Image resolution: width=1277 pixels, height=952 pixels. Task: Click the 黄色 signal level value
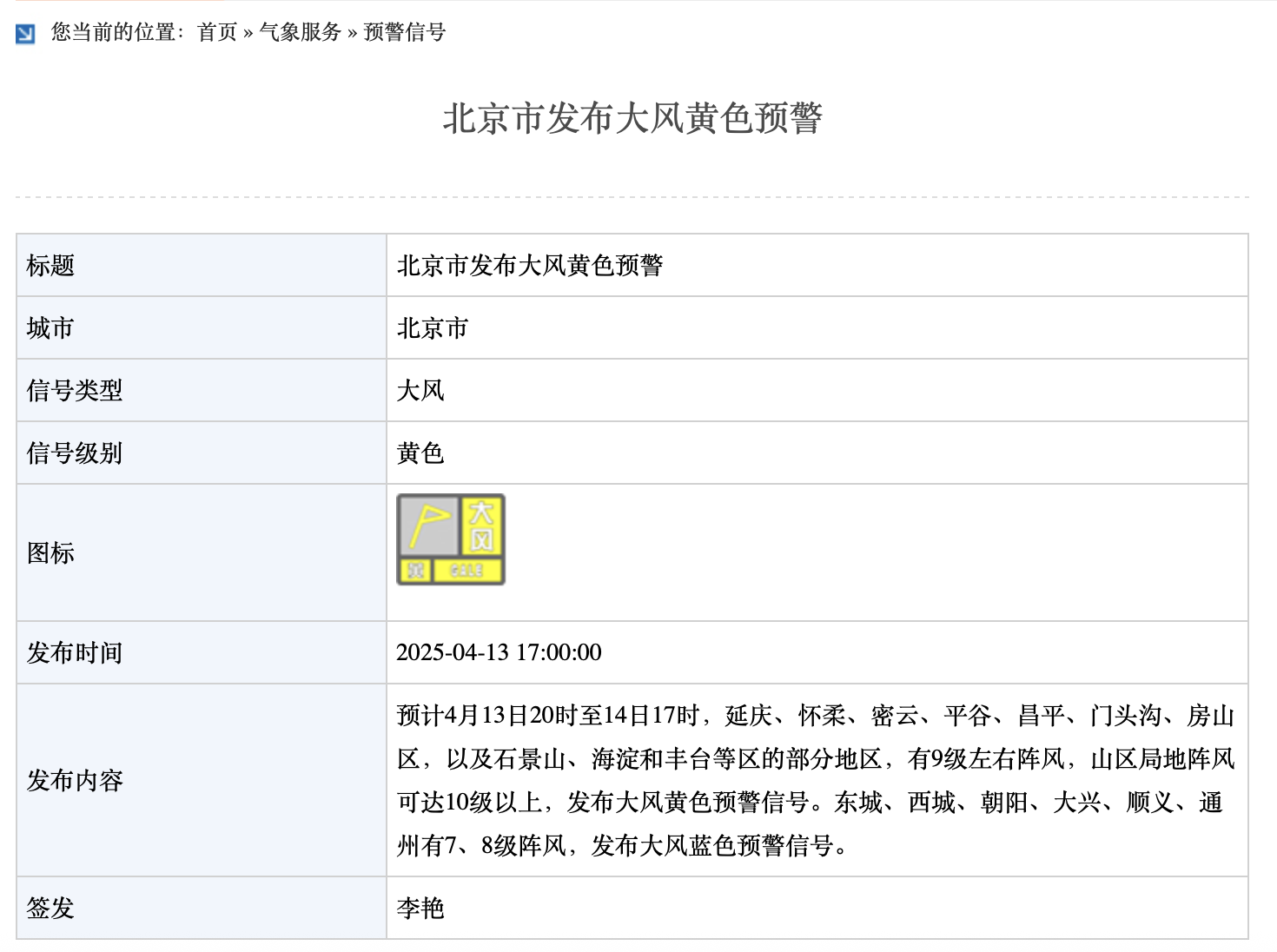[x=420, y=453]
